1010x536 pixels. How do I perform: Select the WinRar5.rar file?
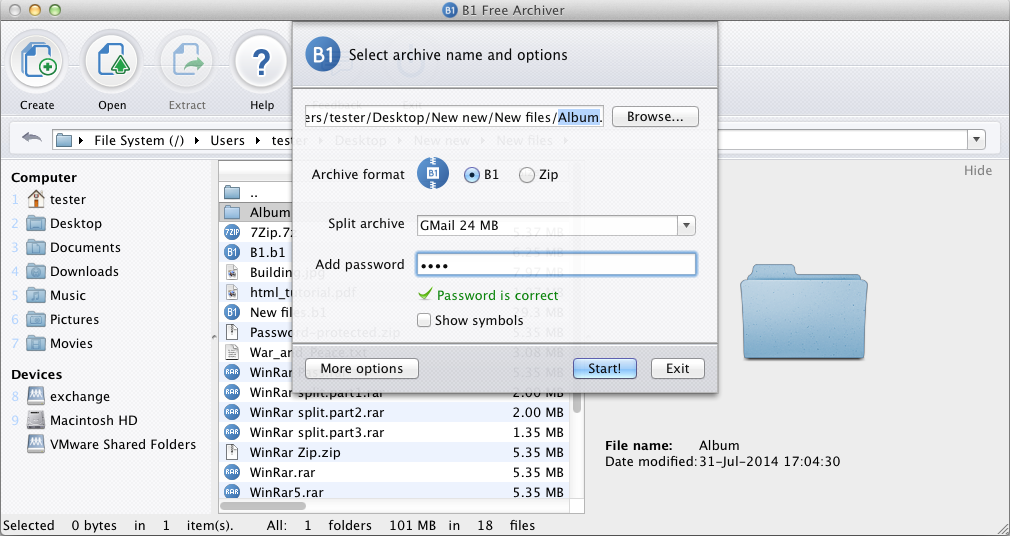click(284, 492)
